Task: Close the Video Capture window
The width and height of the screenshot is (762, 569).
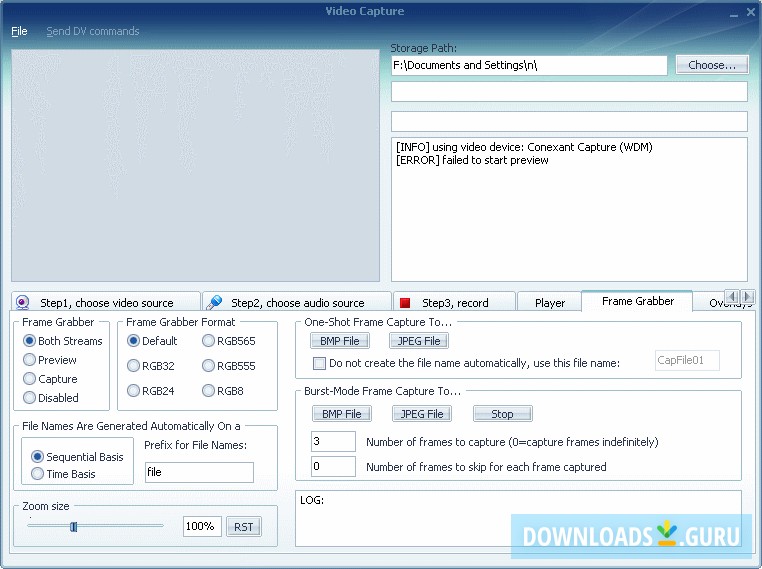Action: point(751,13)
